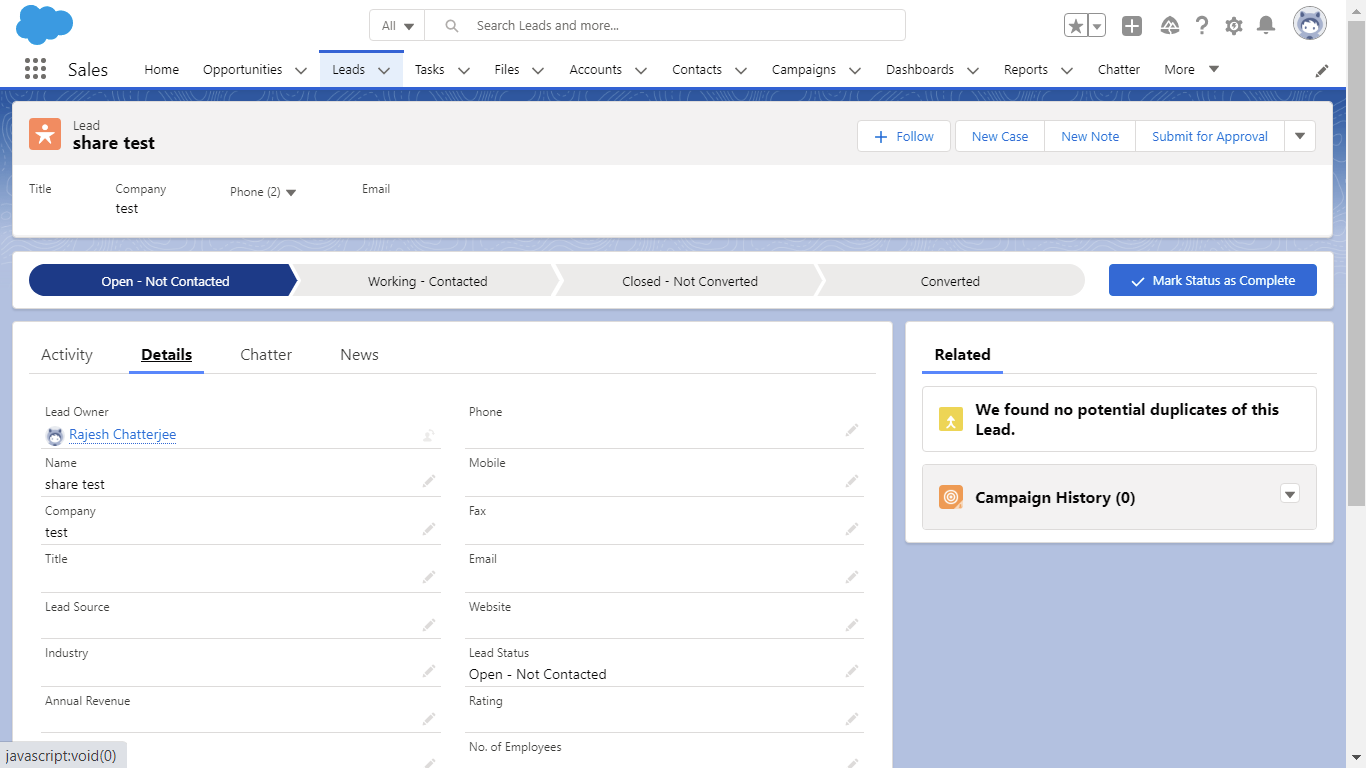Image resolution: width=1366 pixels, height=768 pixels.
Task: Click the Salesforce cloud logo
Action: coord(45,24)
